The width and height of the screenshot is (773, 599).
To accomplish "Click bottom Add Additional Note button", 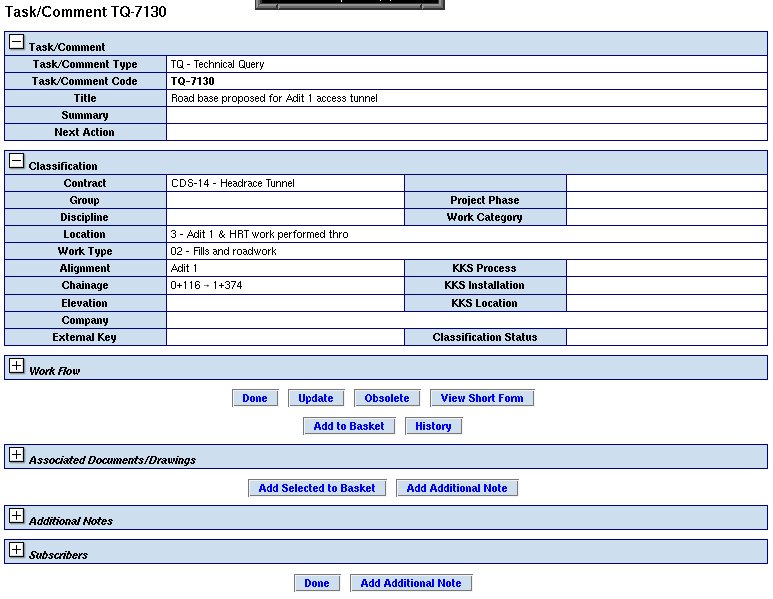I will (411, 583).
